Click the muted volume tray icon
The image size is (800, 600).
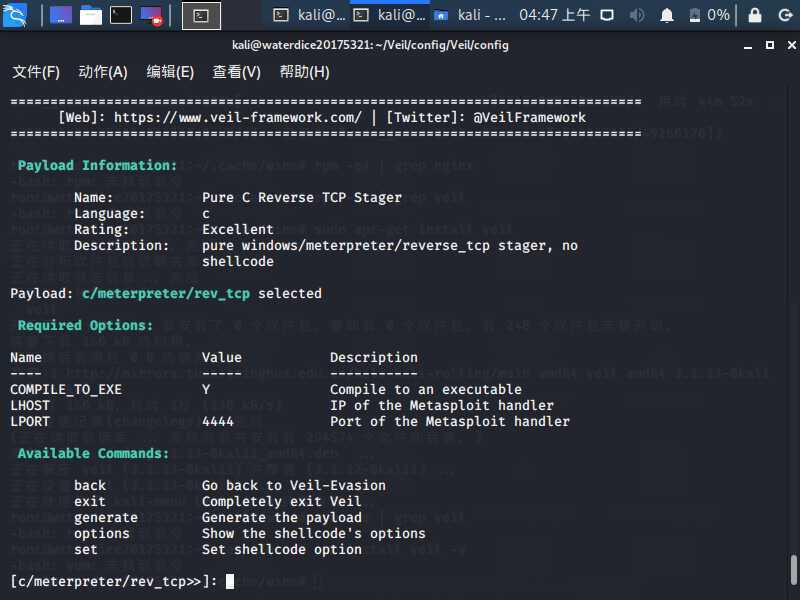click(637, 15)
